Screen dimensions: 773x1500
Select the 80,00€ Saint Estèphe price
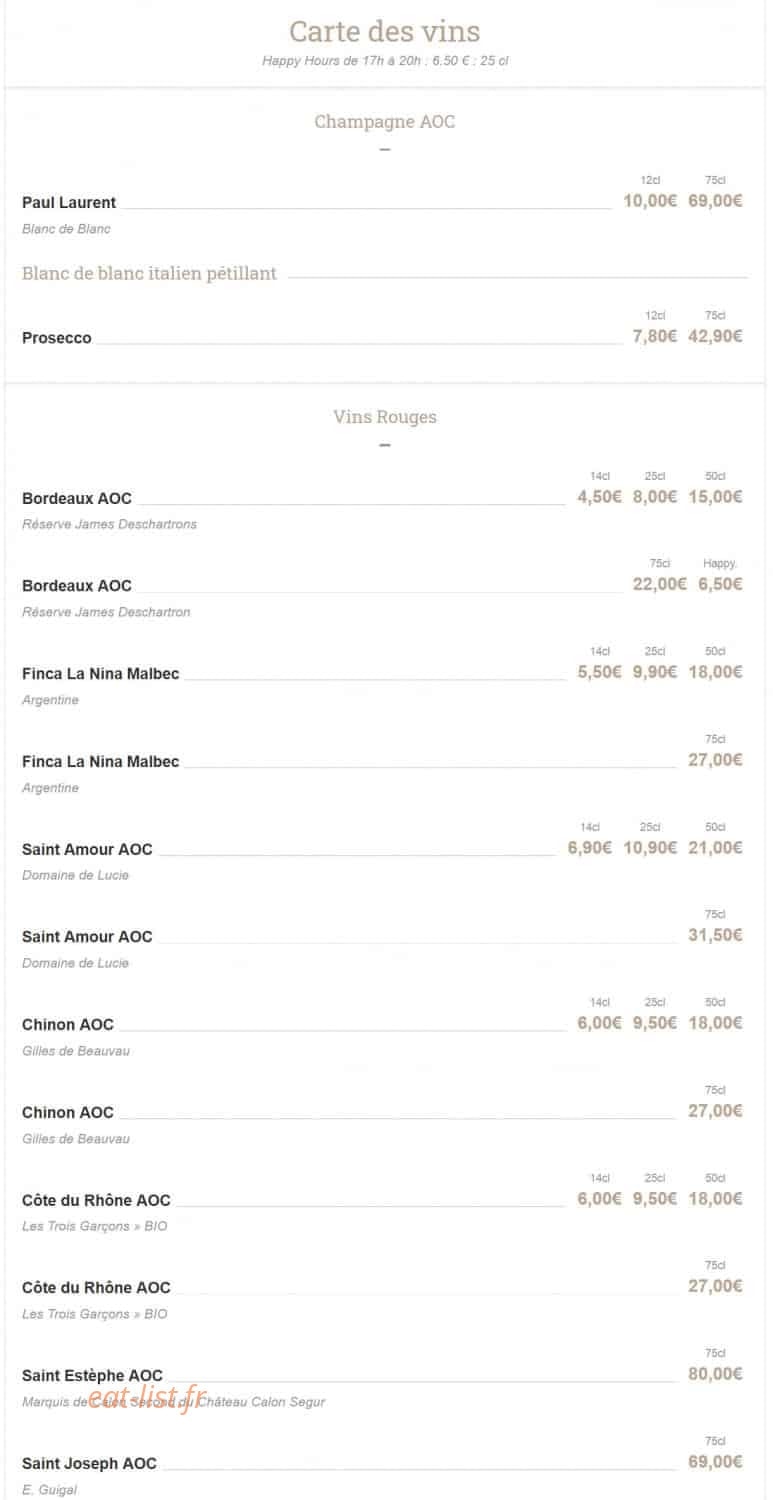[715, 1374]
